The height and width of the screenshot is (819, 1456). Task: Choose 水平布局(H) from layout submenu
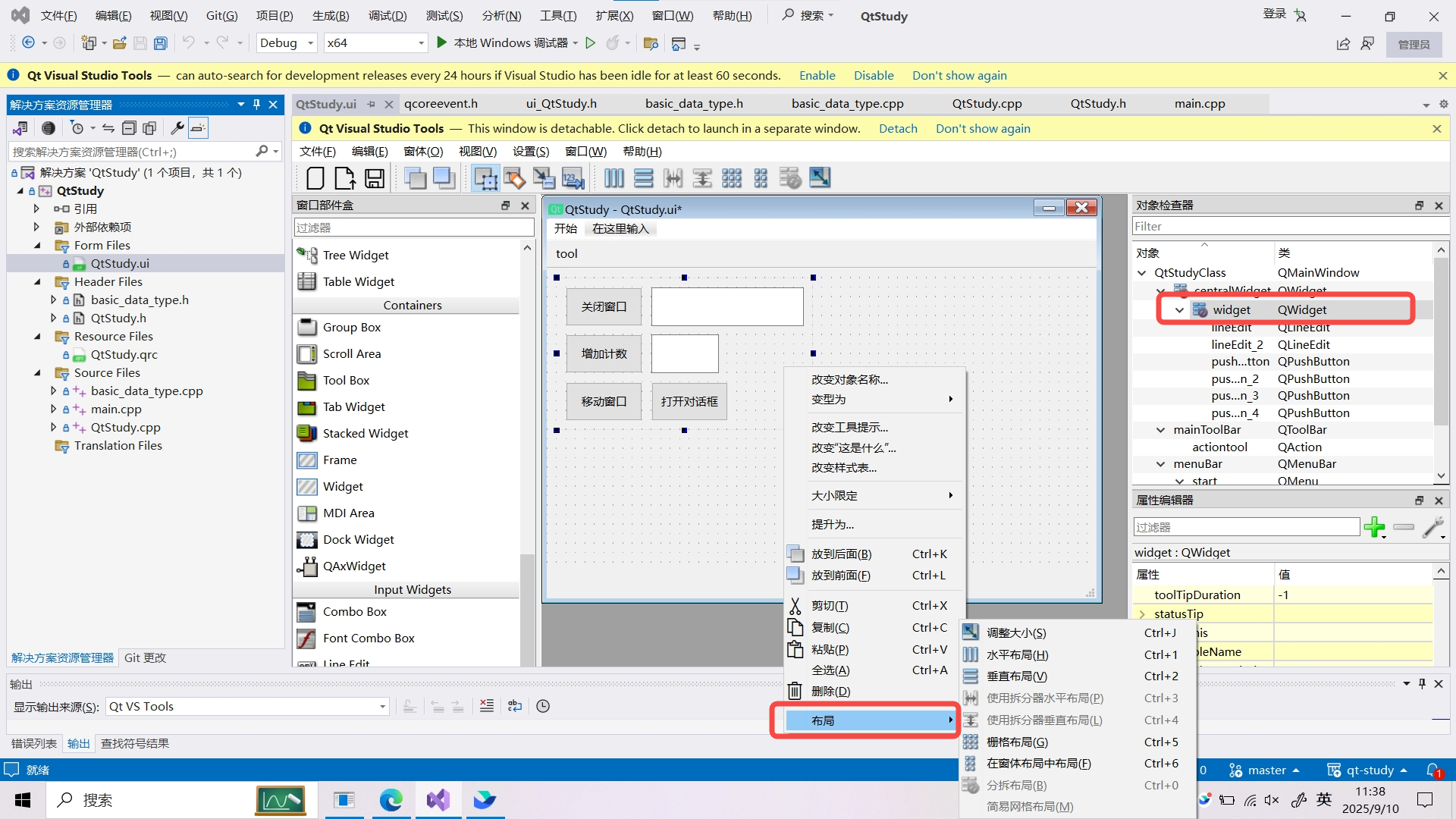1078,654
